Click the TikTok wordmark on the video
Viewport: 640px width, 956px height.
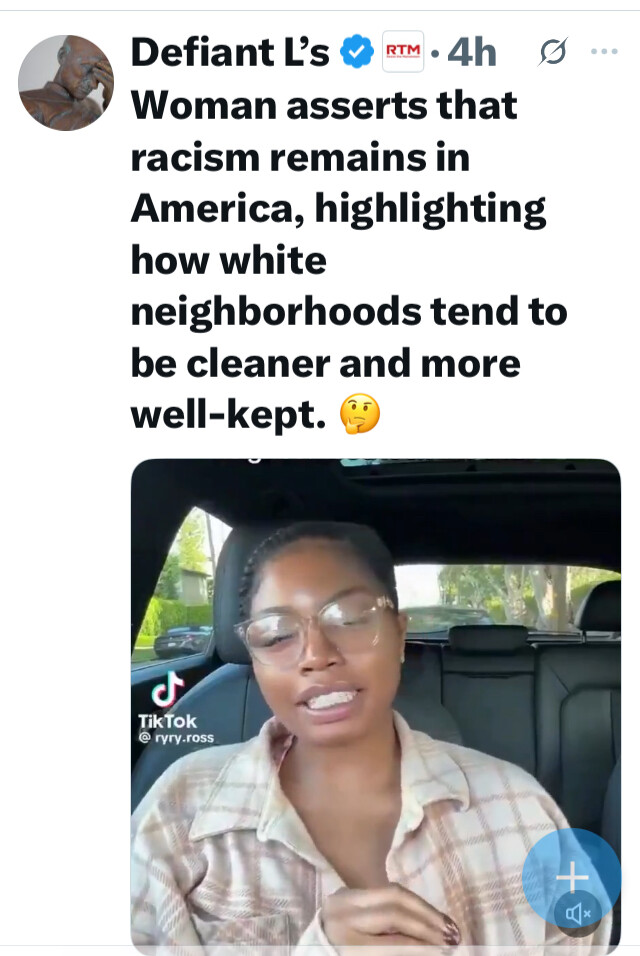tap(168, 721)
